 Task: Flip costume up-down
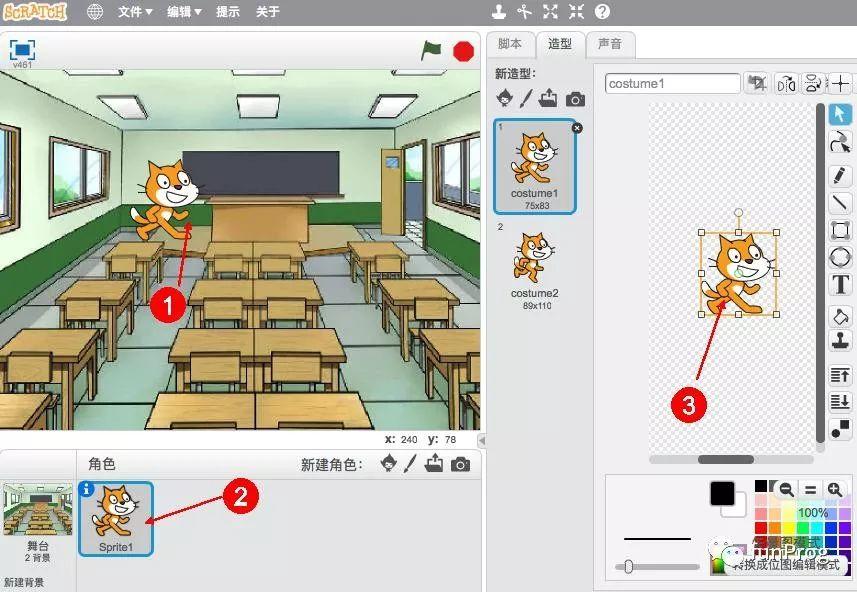click(813, 84)
